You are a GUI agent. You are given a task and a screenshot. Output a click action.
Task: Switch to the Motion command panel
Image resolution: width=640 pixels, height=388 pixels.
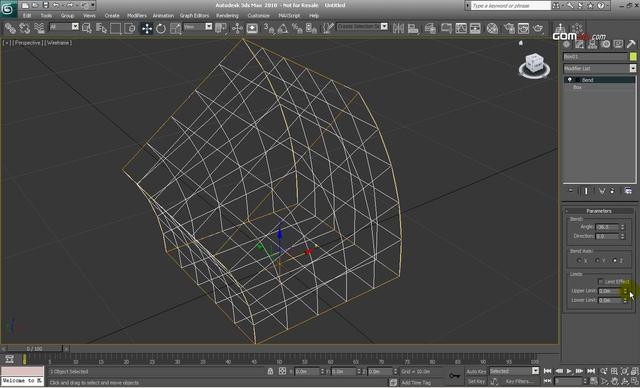(606, 44)
